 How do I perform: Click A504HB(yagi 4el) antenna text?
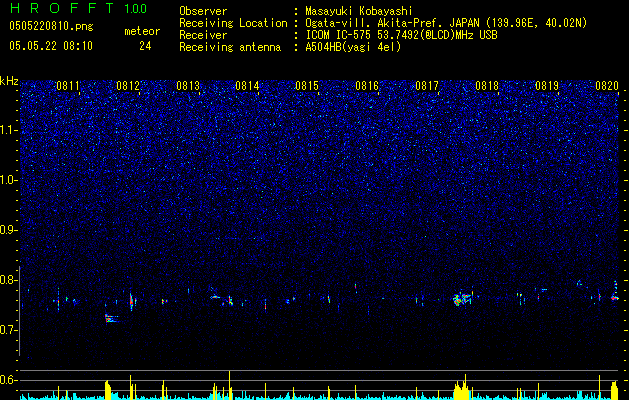click(x=353, y=47)
